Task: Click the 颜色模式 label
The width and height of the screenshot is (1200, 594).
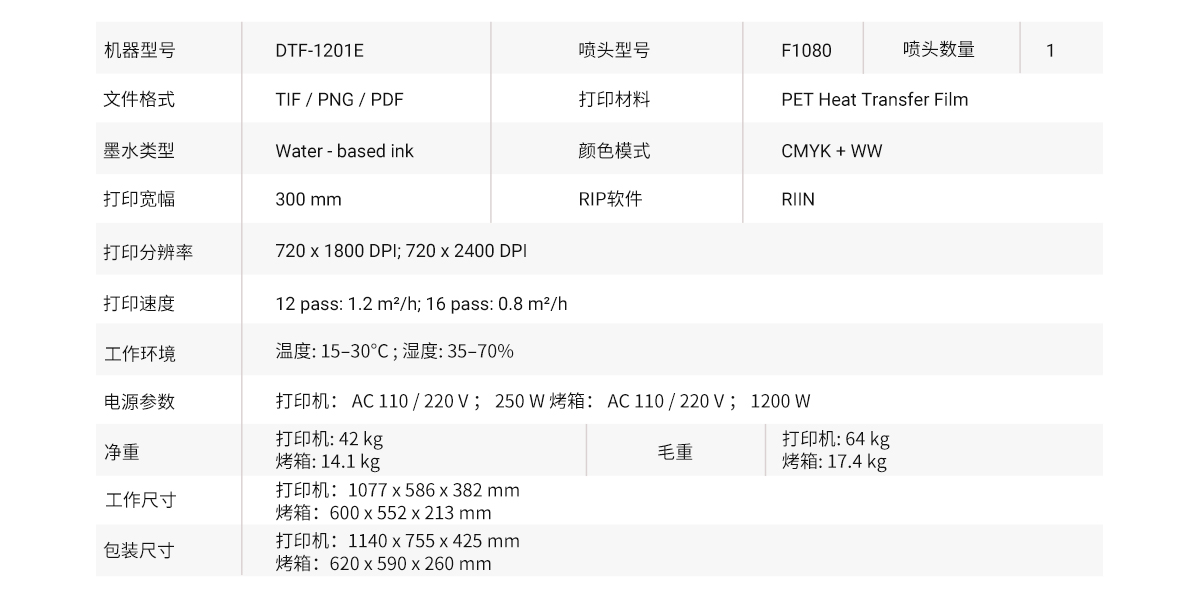Action: 614,151
